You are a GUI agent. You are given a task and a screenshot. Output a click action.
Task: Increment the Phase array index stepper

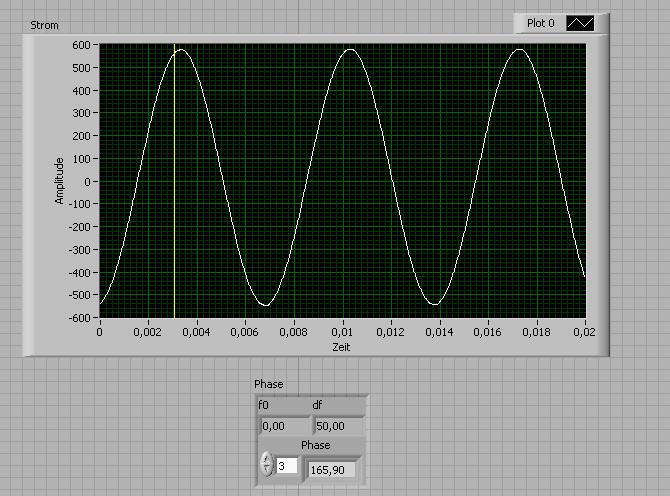(267, 460)
